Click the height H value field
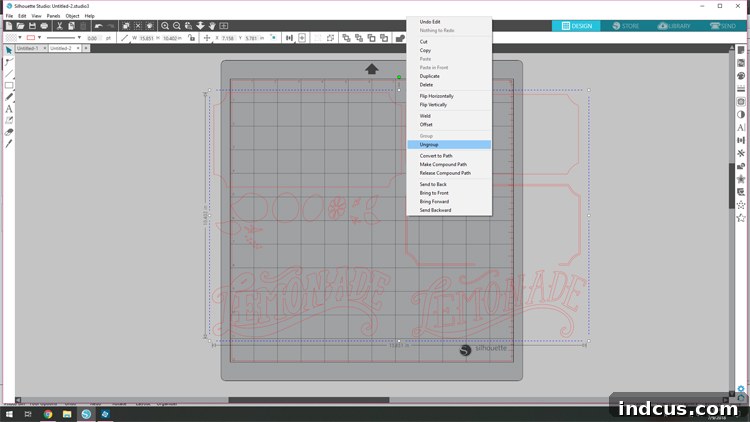Viewport: 750px width, 422px height. 170,38
